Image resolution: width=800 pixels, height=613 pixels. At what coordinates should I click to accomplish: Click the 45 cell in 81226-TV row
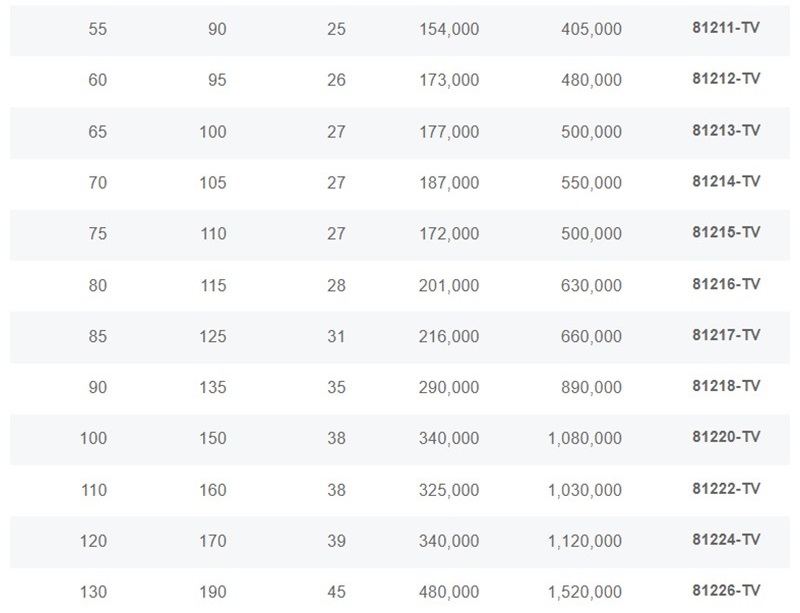tap(336, 592)
